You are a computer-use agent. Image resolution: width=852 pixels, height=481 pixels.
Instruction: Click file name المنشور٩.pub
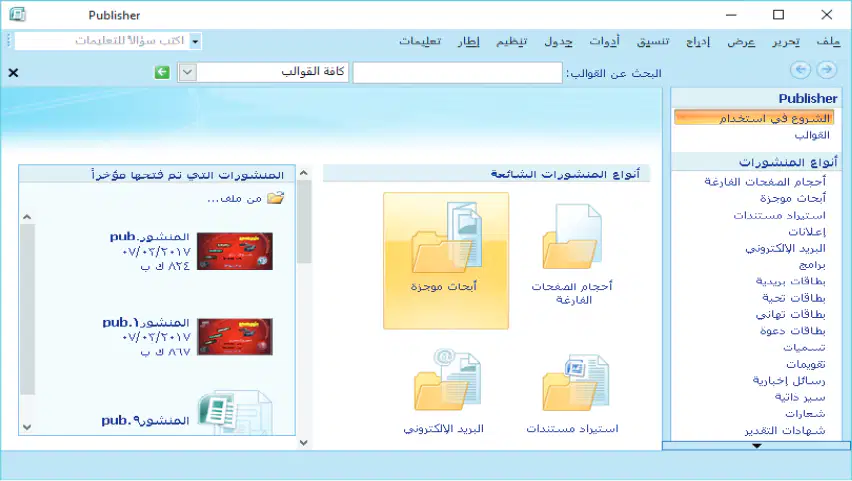pyautogui.click(x=145, y=420)
